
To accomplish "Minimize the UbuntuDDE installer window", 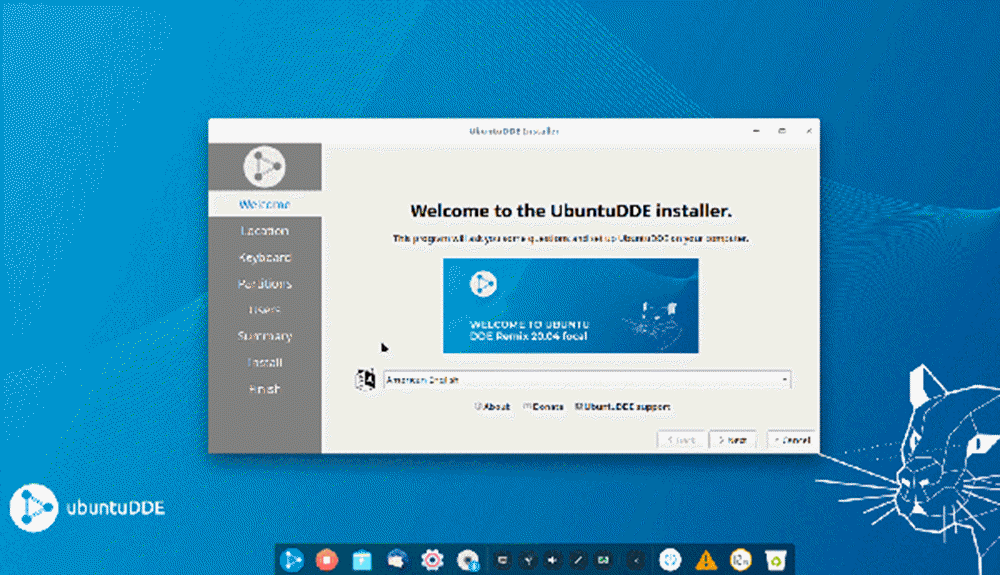I will click(756, 131).
